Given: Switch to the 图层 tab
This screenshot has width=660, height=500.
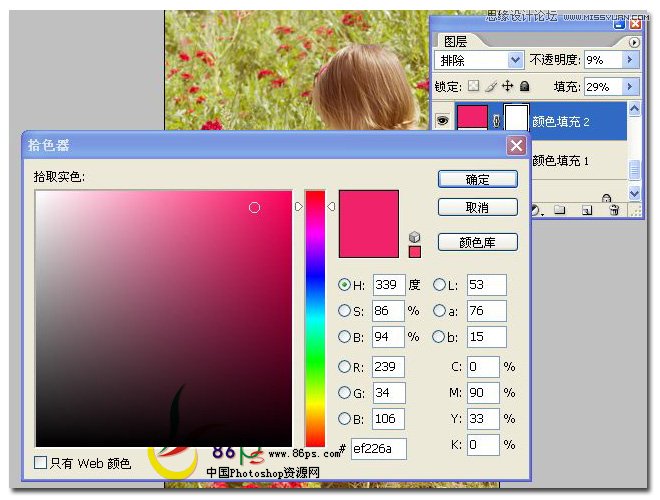Looking at the screenshot, I should pos(455,41).
